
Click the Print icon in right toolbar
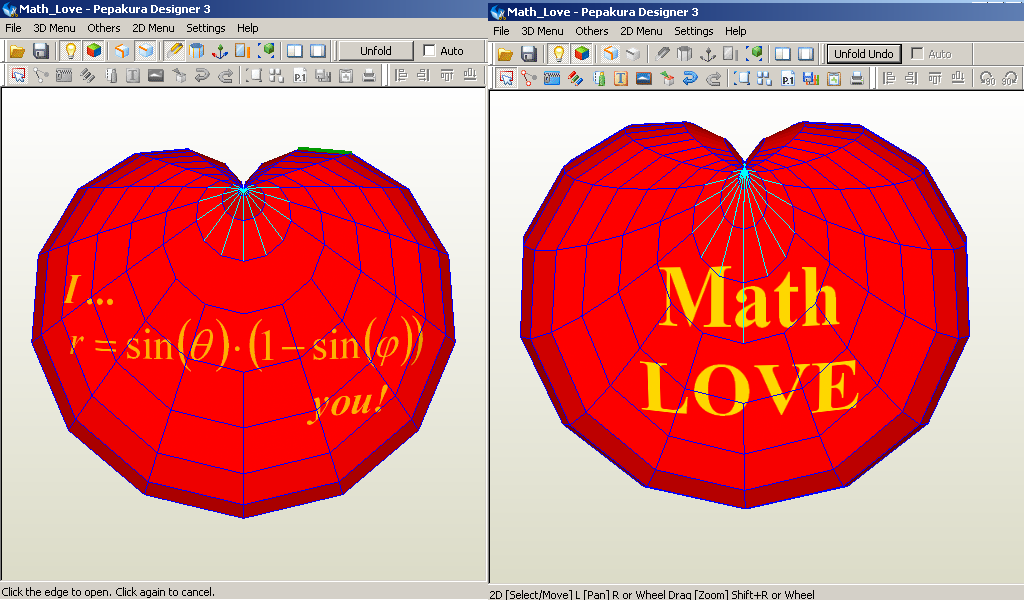pyautogui.click(x=859, y=75)
